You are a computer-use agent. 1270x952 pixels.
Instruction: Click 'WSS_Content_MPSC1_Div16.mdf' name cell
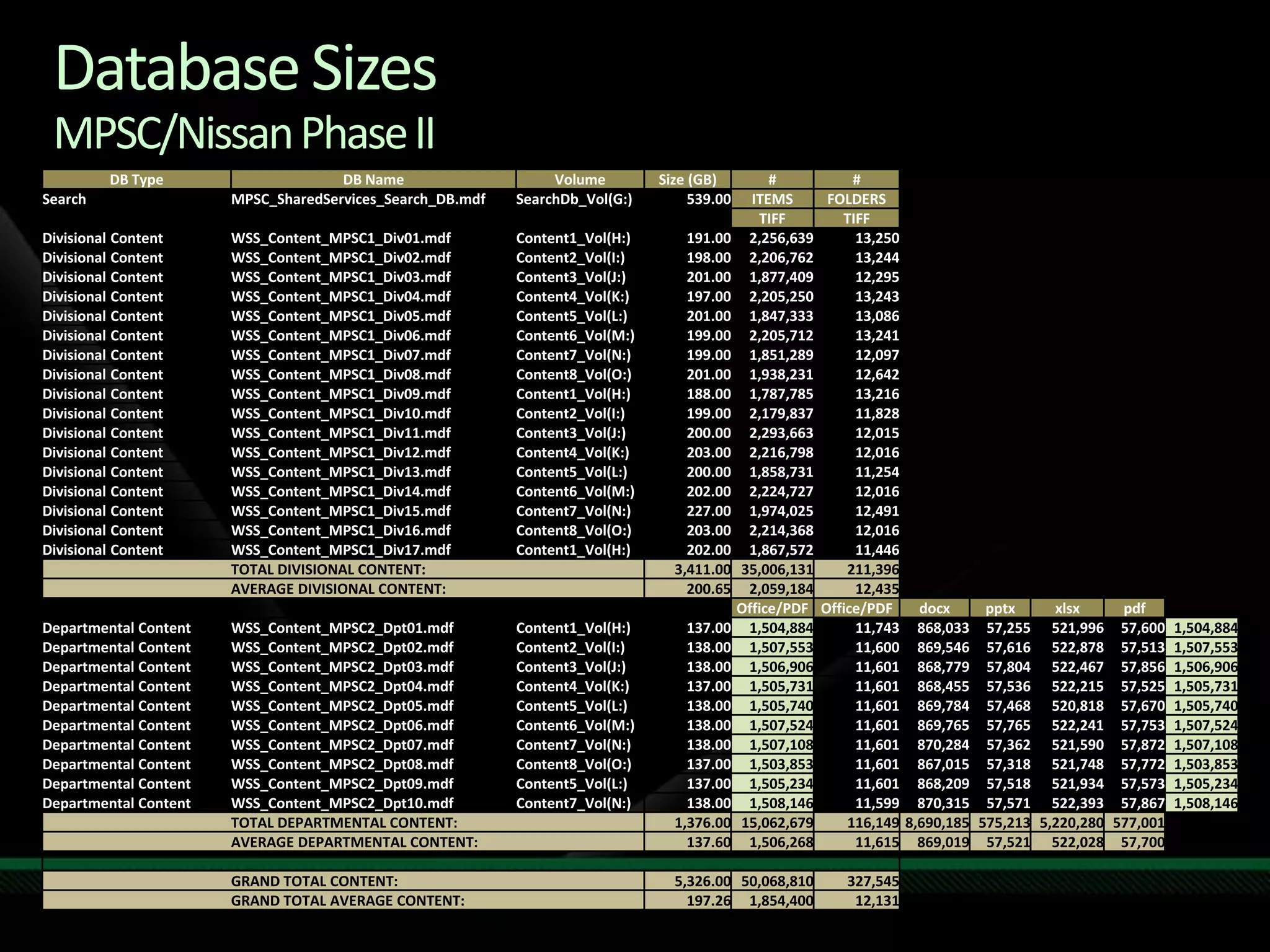click(341, 531)
